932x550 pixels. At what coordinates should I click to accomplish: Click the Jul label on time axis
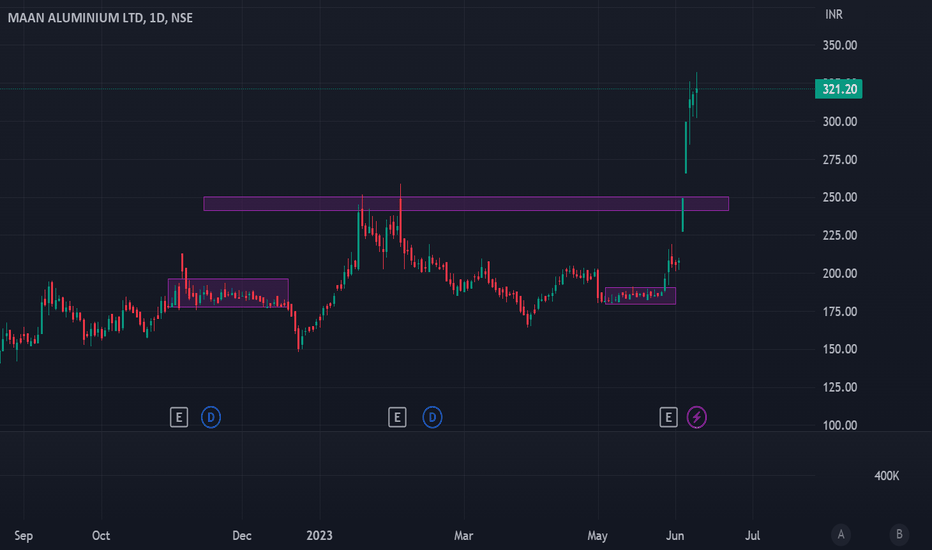click(752, 536)
